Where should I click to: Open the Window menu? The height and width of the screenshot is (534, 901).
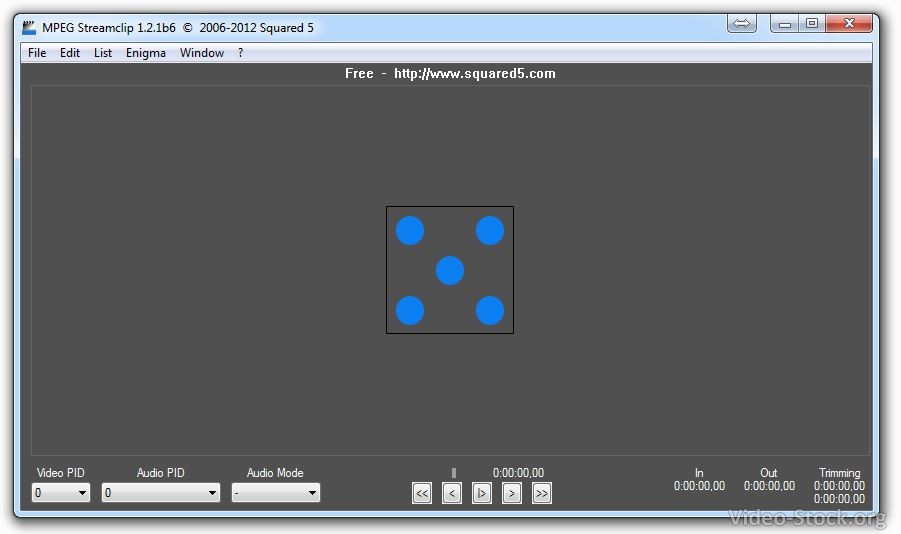[202, 53]
